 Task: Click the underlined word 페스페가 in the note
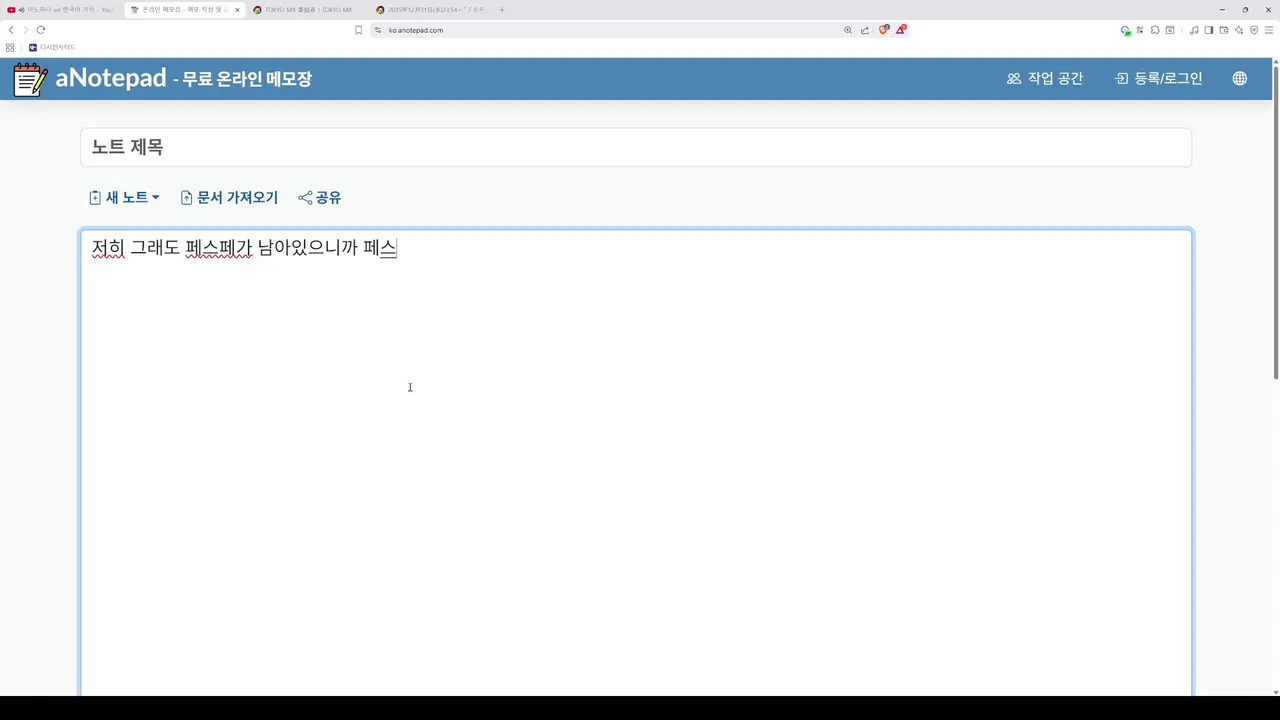tap(219, 248)
